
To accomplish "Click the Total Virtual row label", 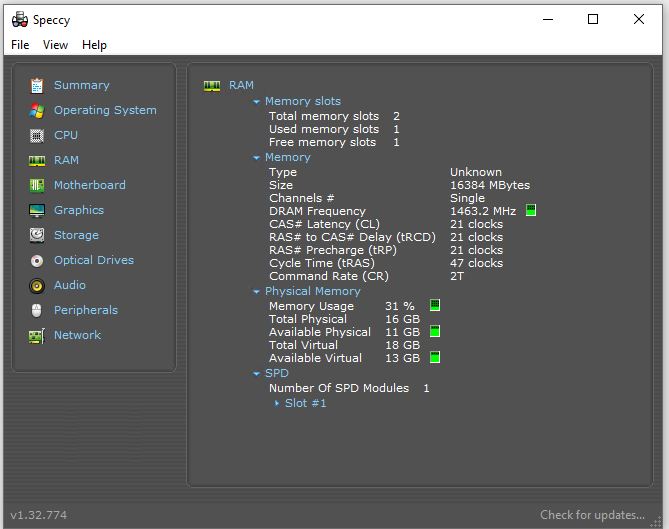I will point(303,345).
